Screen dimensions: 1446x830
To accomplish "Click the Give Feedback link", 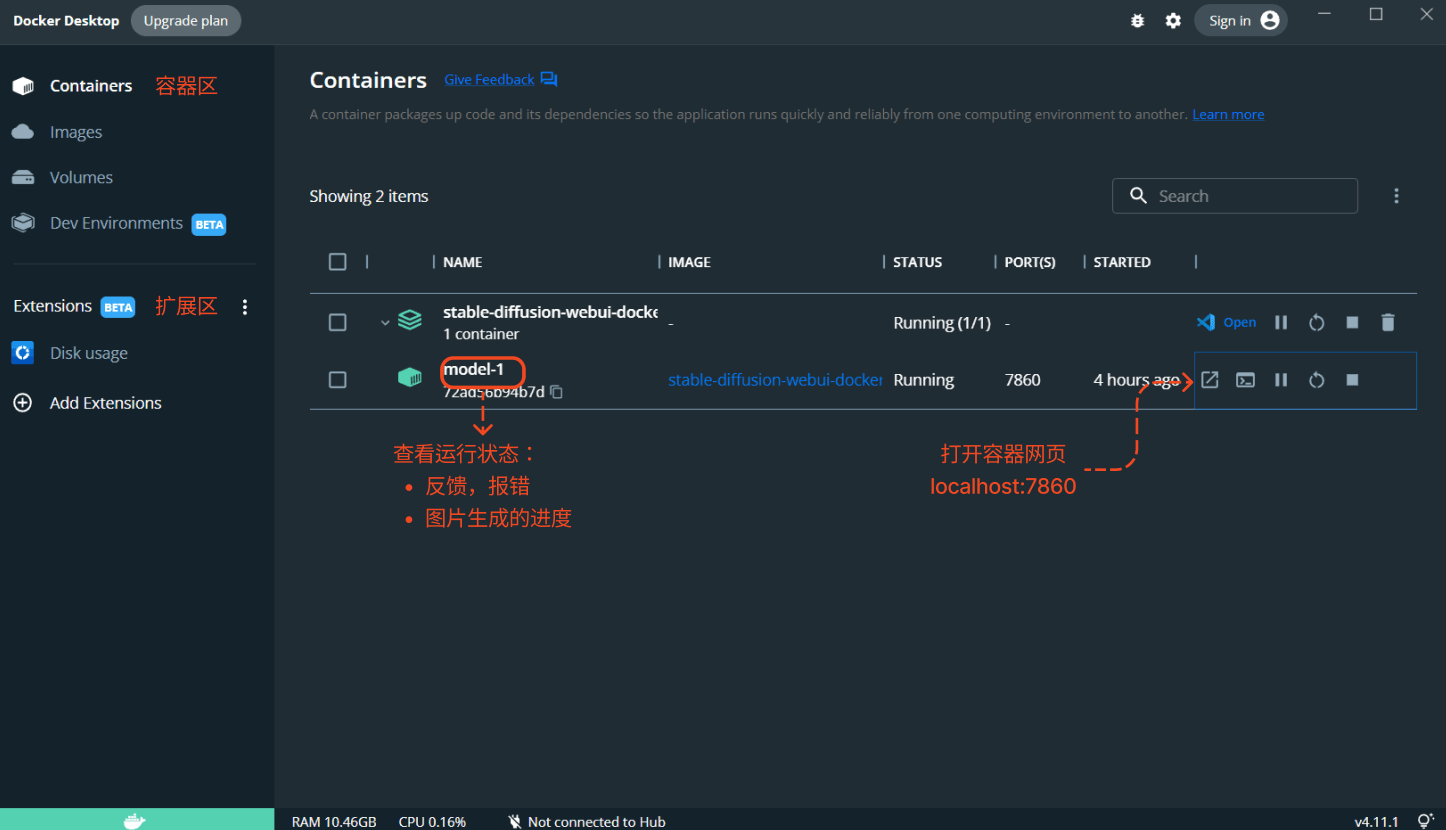I will [489, 79].
